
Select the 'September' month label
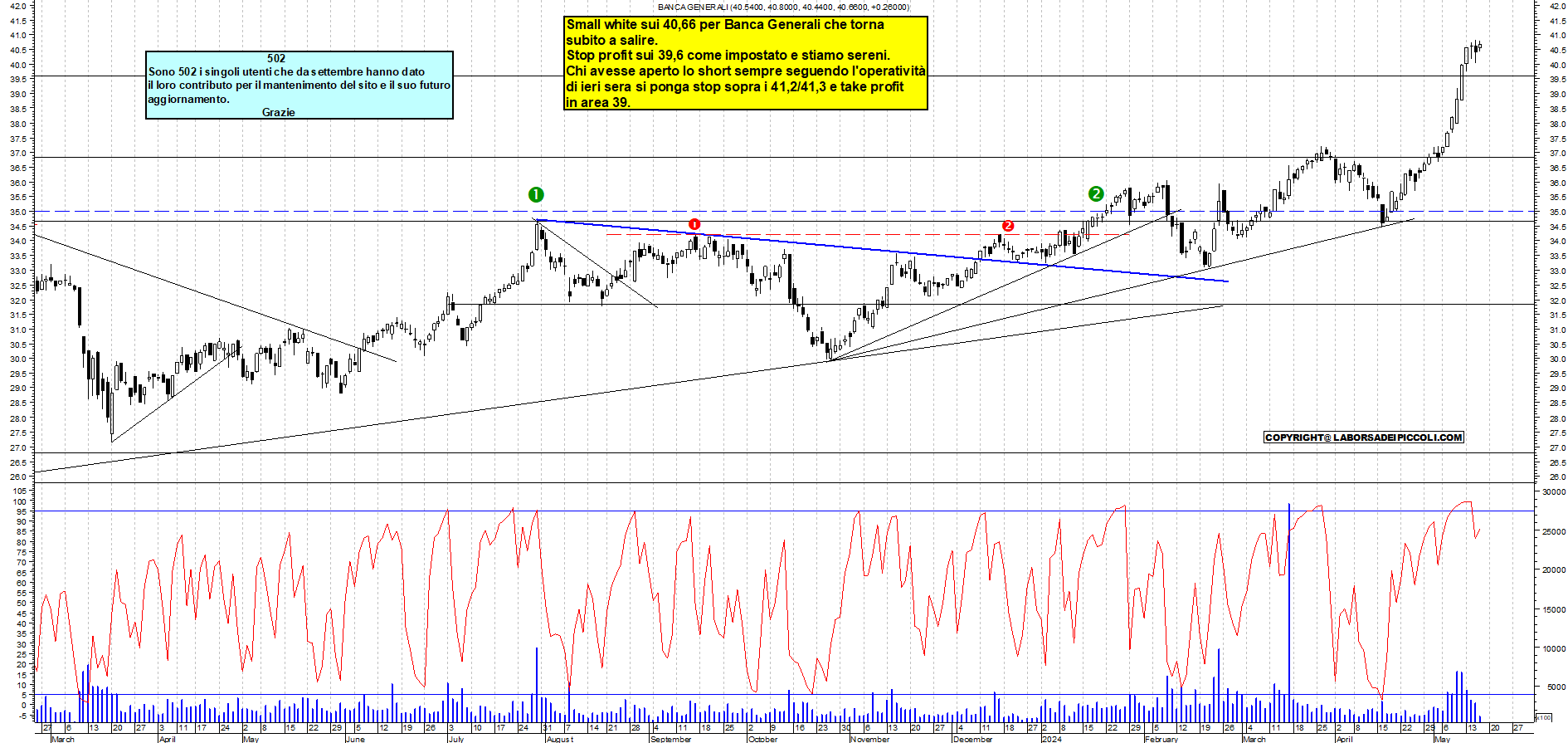pyautogui.click(x=671, y=738)
